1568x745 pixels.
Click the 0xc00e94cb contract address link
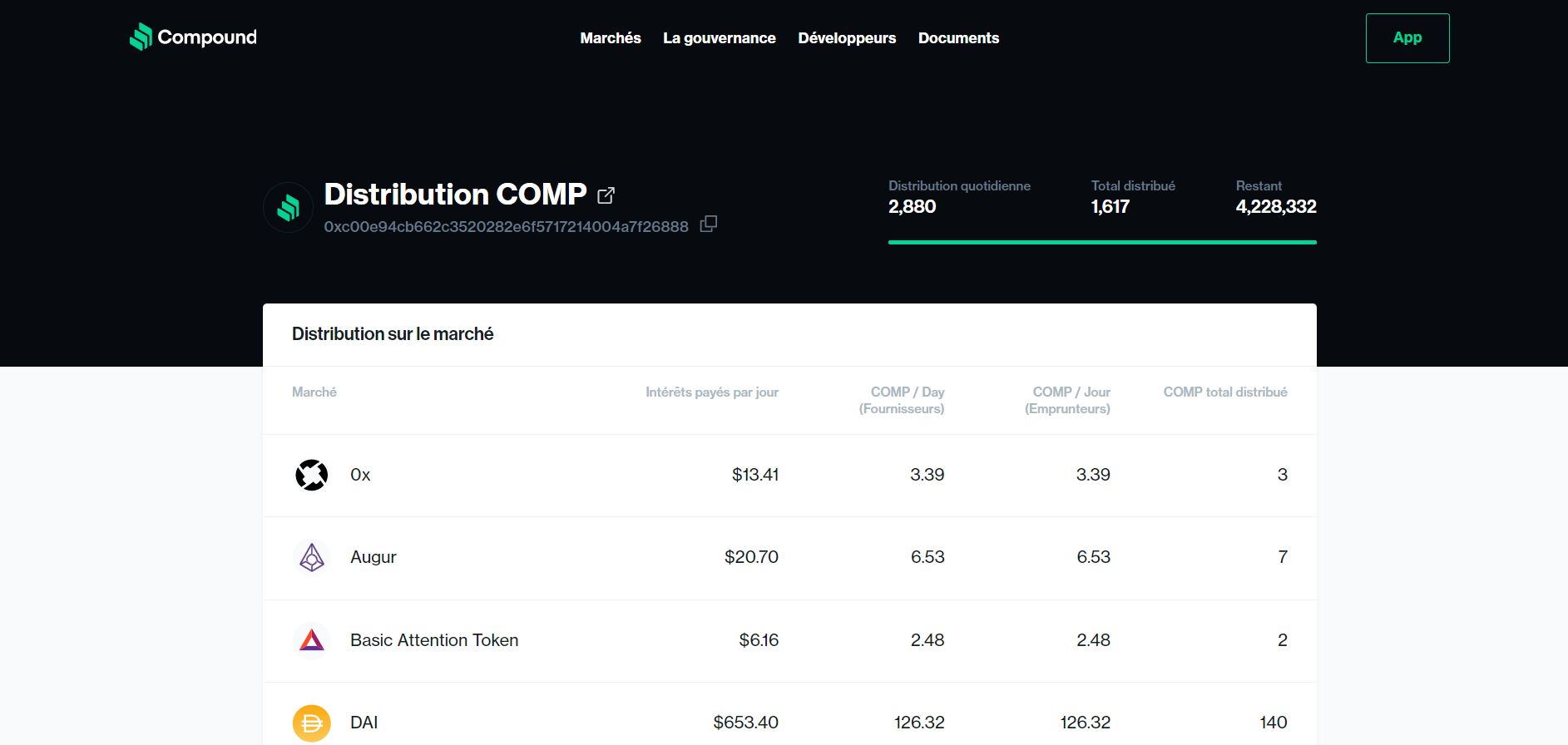507,226
